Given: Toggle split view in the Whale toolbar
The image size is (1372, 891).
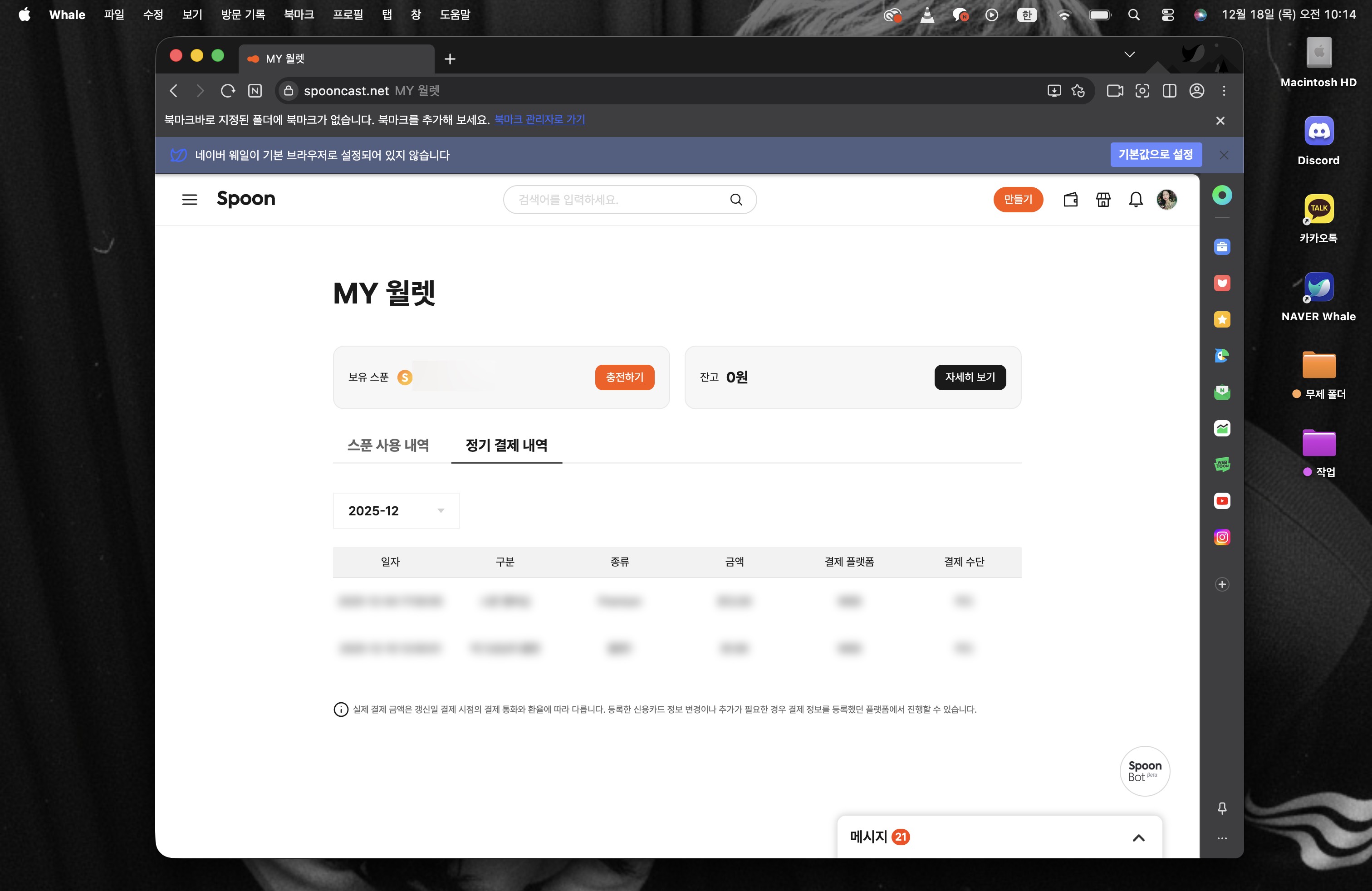Looking at the screenshot, I should tap(1169, 90).
